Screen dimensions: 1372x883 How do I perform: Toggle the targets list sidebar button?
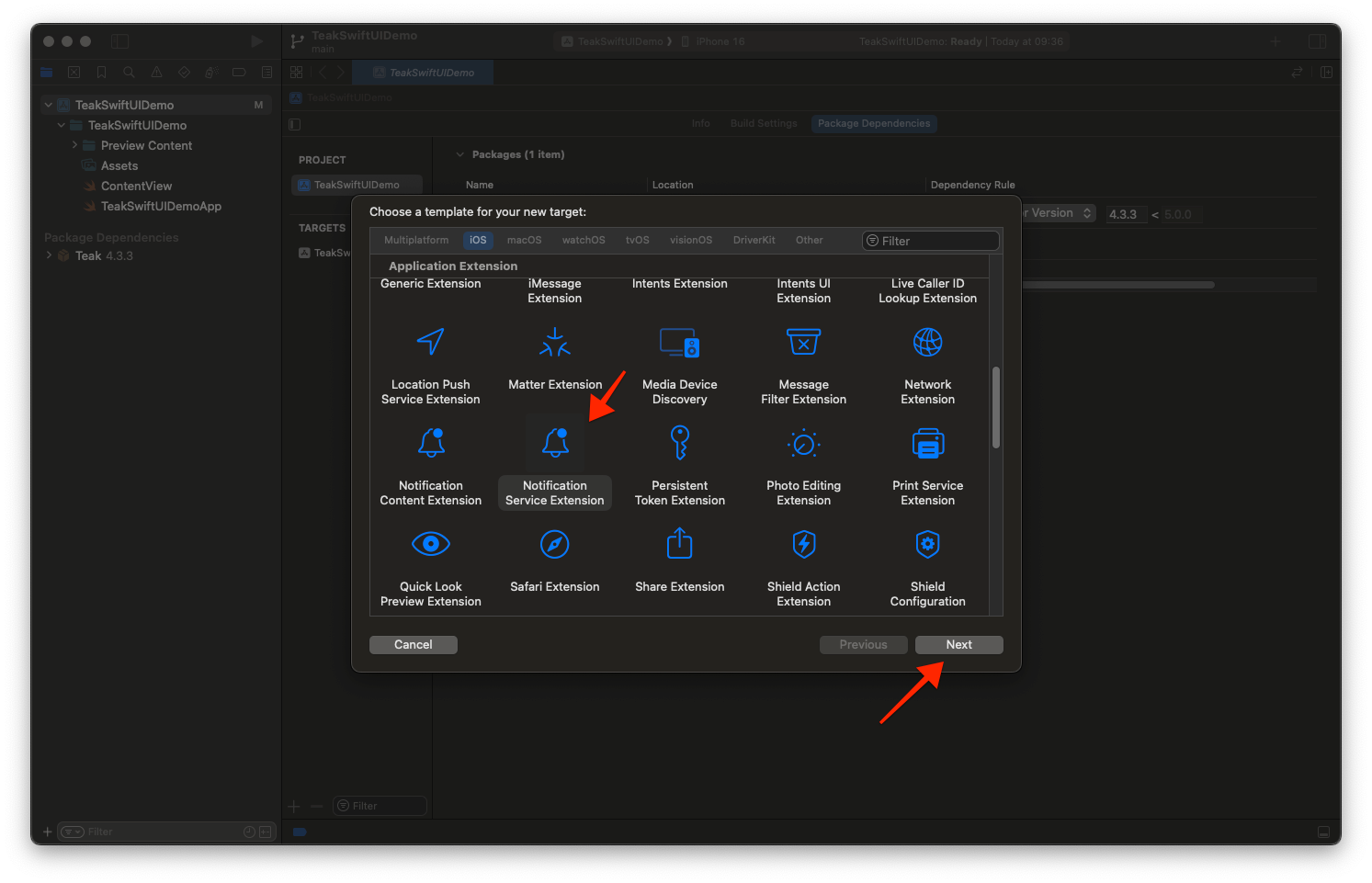coord(295,124)
